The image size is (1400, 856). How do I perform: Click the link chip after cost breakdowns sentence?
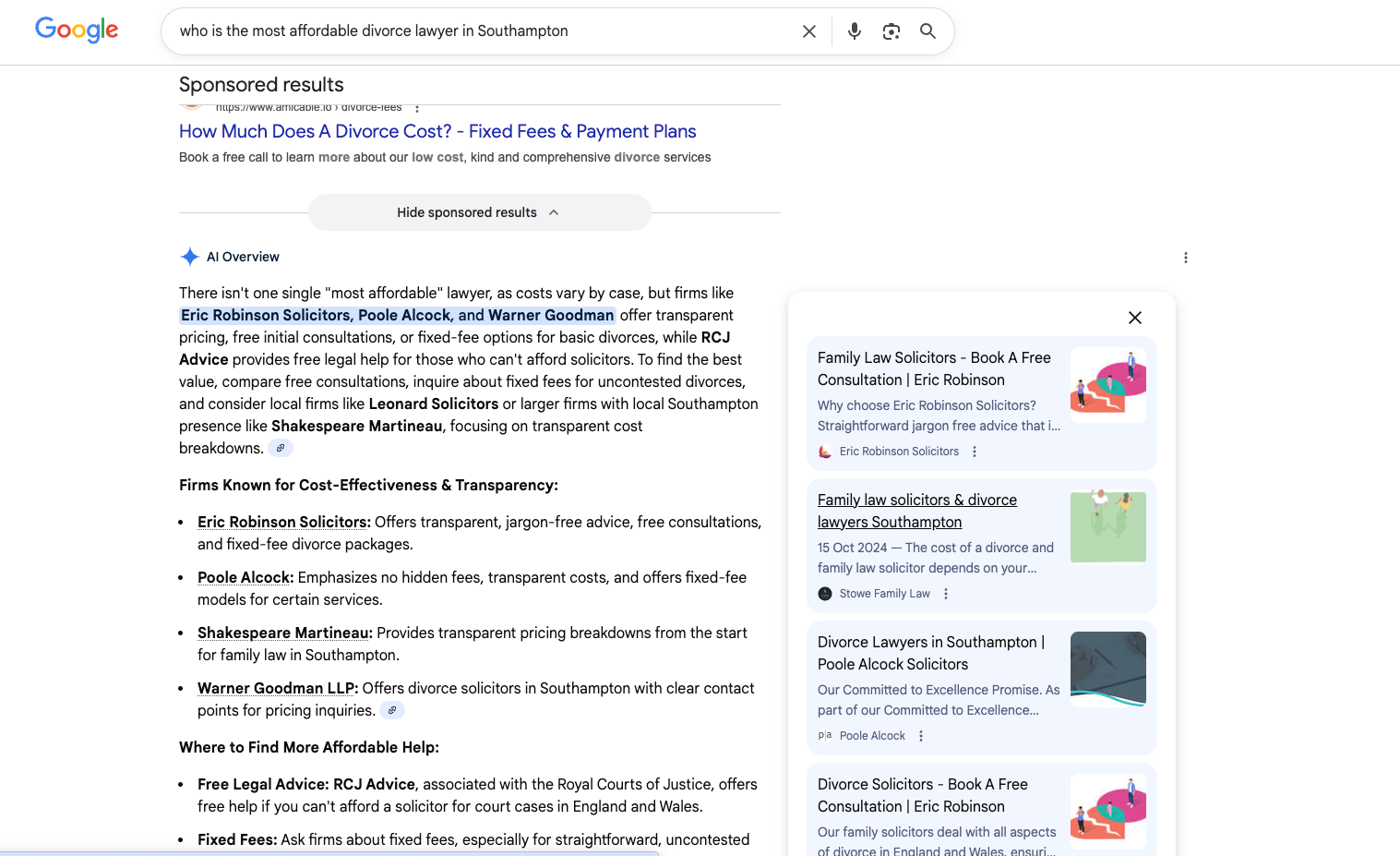(280, 448)
